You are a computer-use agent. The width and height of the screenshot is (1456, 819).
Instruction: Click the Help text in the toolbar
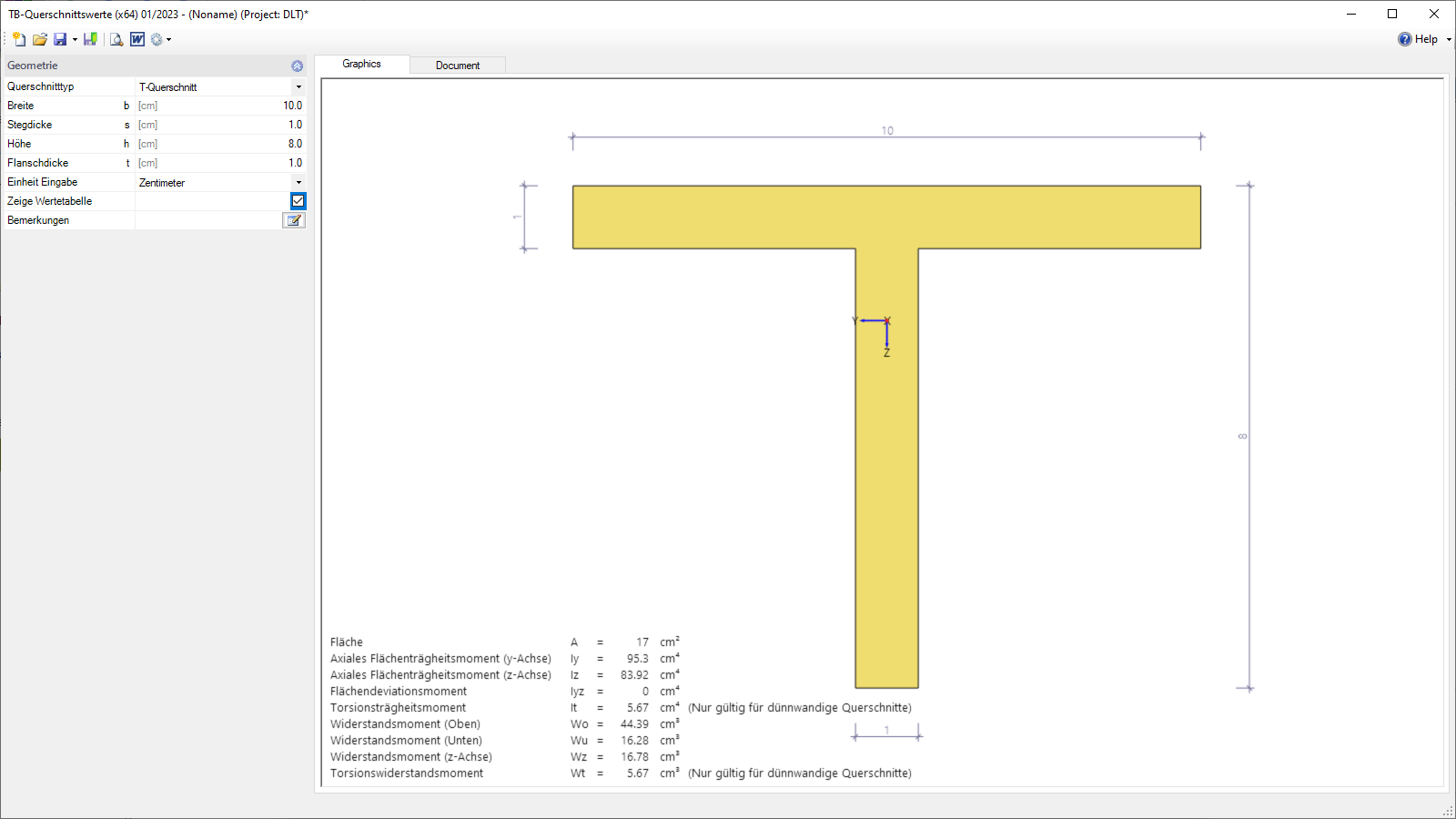coord(1426,39)
